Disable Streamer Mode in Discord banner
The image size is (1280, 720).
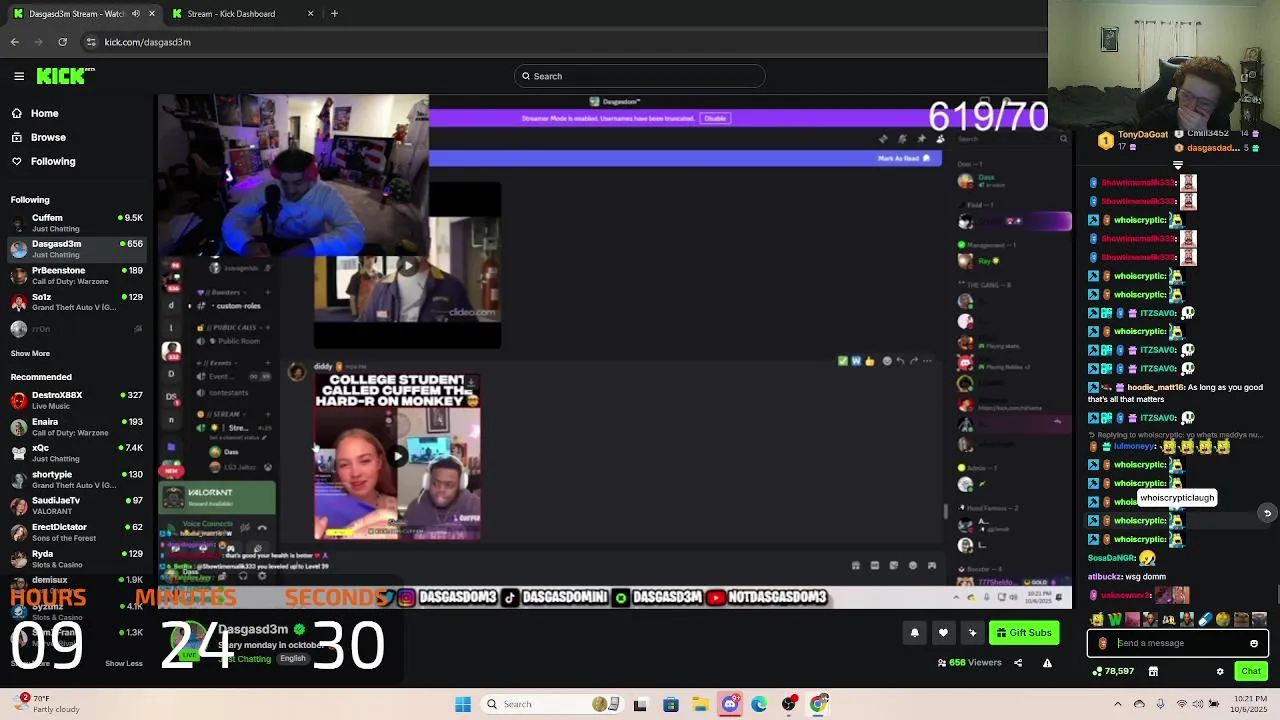coord(715,118)
